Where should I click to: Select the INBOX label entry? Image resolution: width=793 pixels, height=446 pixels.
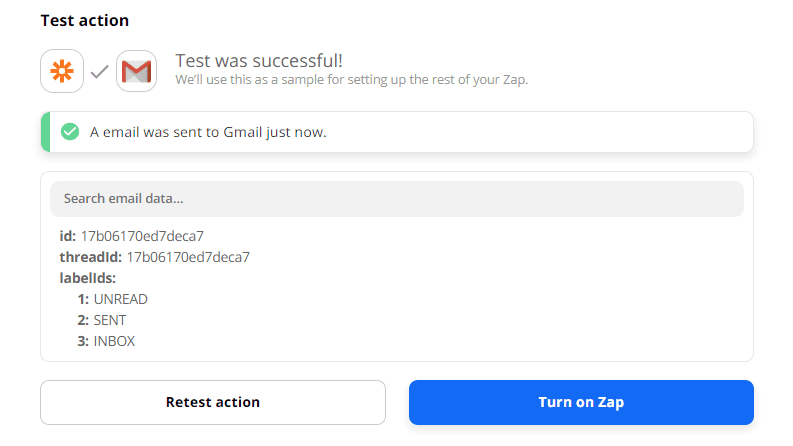114,341
